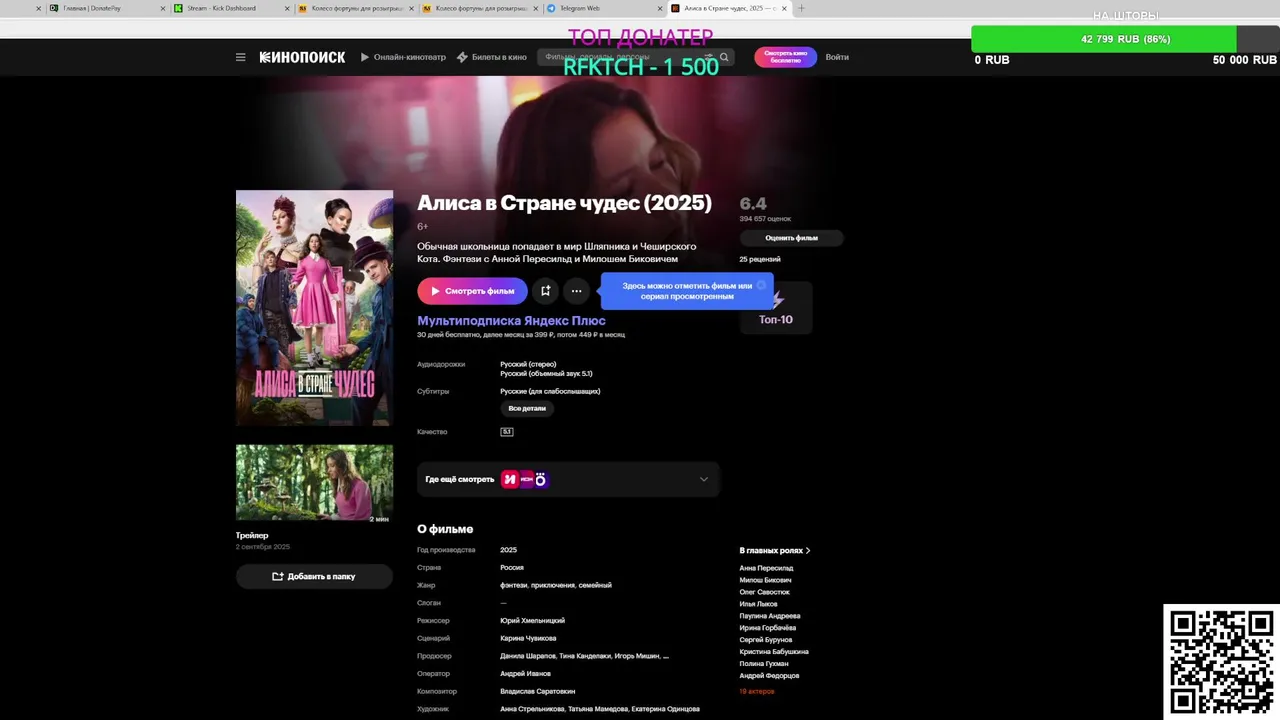Close the Kick Dashboard tab
Screen dimensions: 1280x720
point(287,8)
